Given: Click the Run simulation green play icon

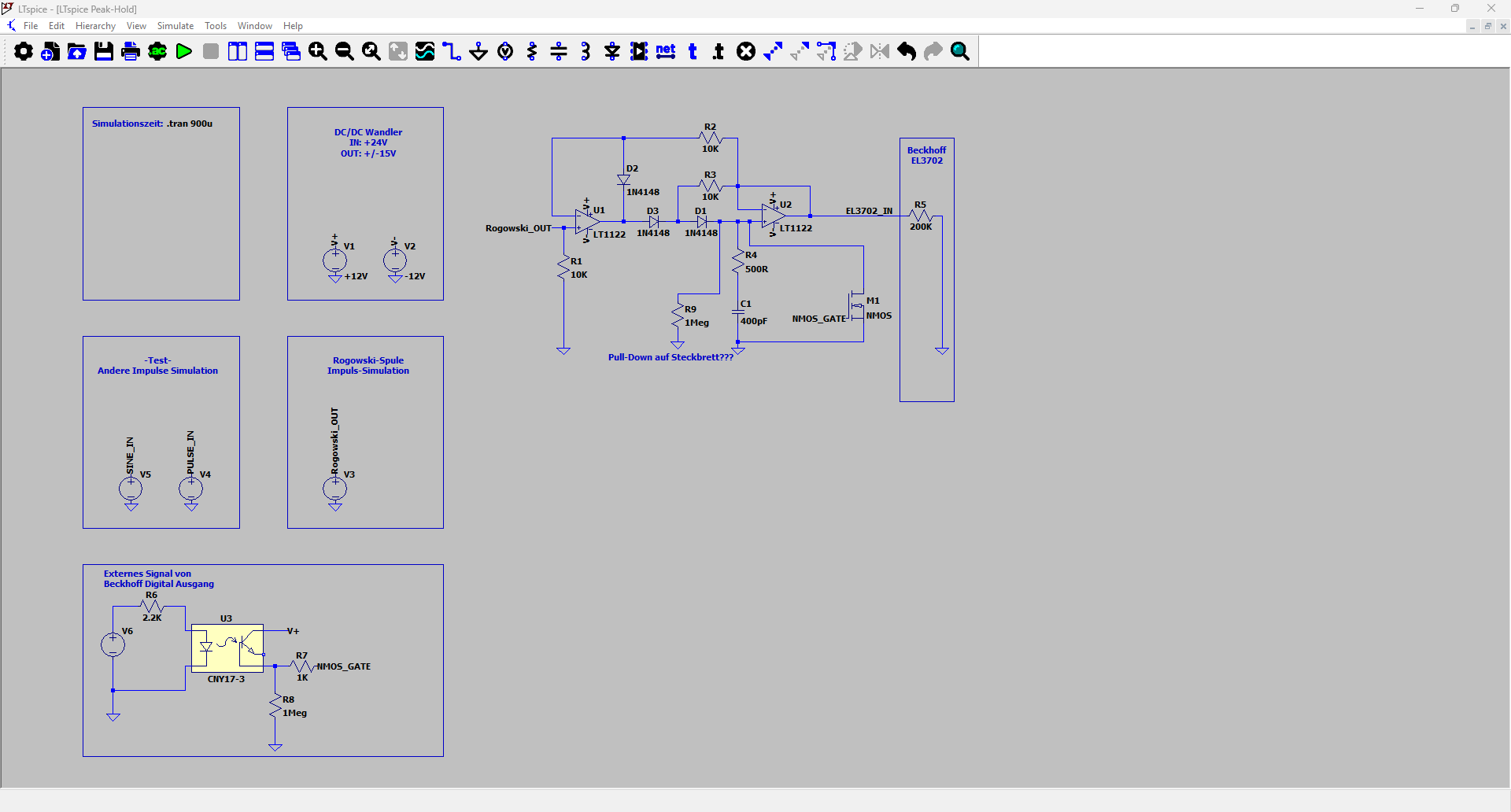Looking at the screenshot, I should [184, 52].
